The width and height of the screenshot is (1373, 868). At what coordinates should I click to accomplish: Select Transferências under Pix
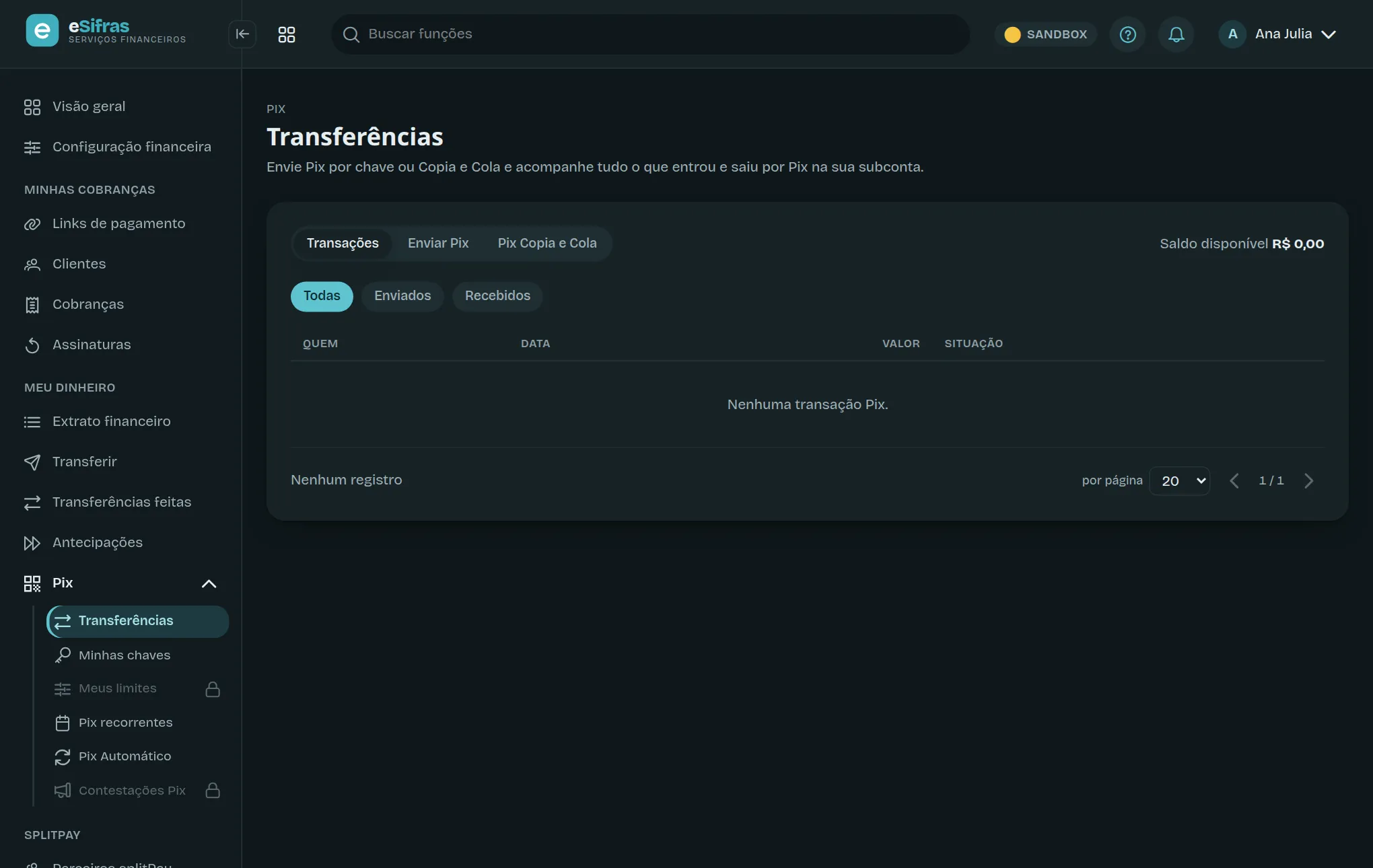pos(138,622)
